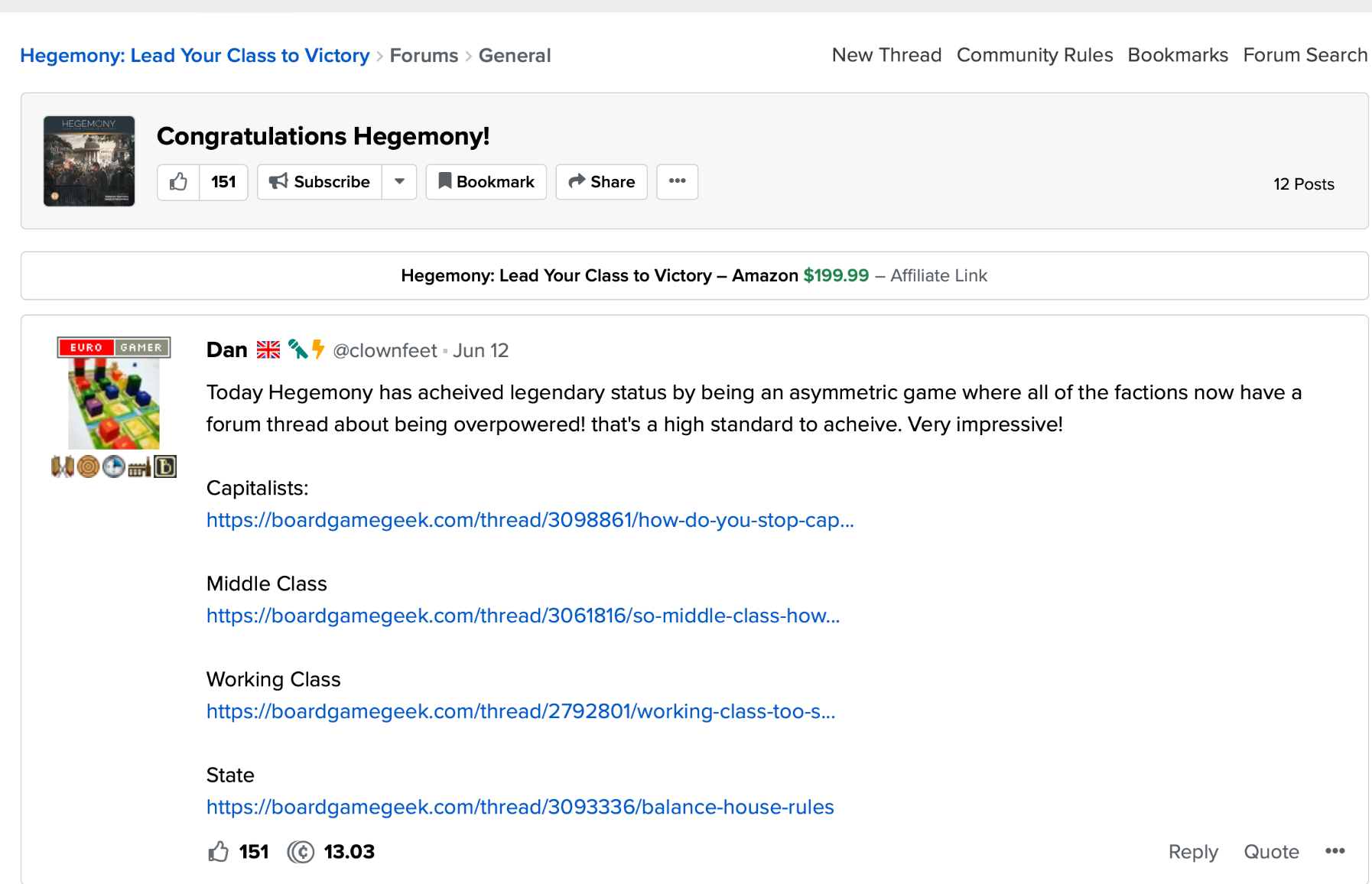
Task: Open the thread header overflow ellipsis menu
Action: pos(677,182)
